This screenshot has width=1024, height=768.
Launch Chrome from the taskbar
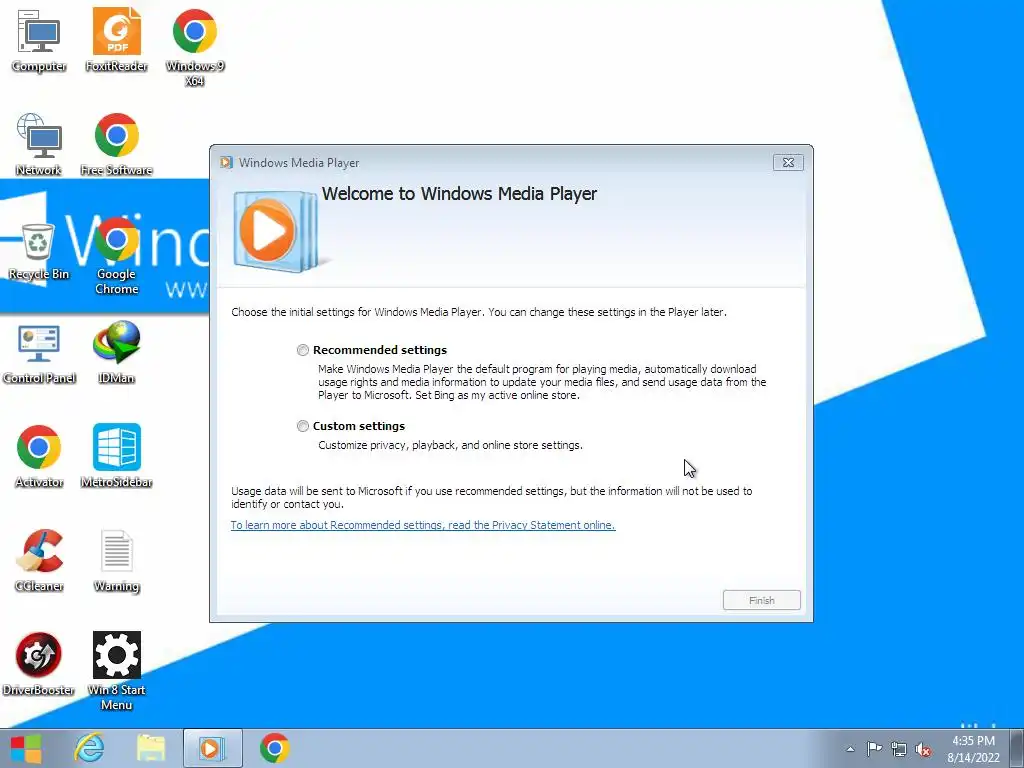(x=274, y=748)
